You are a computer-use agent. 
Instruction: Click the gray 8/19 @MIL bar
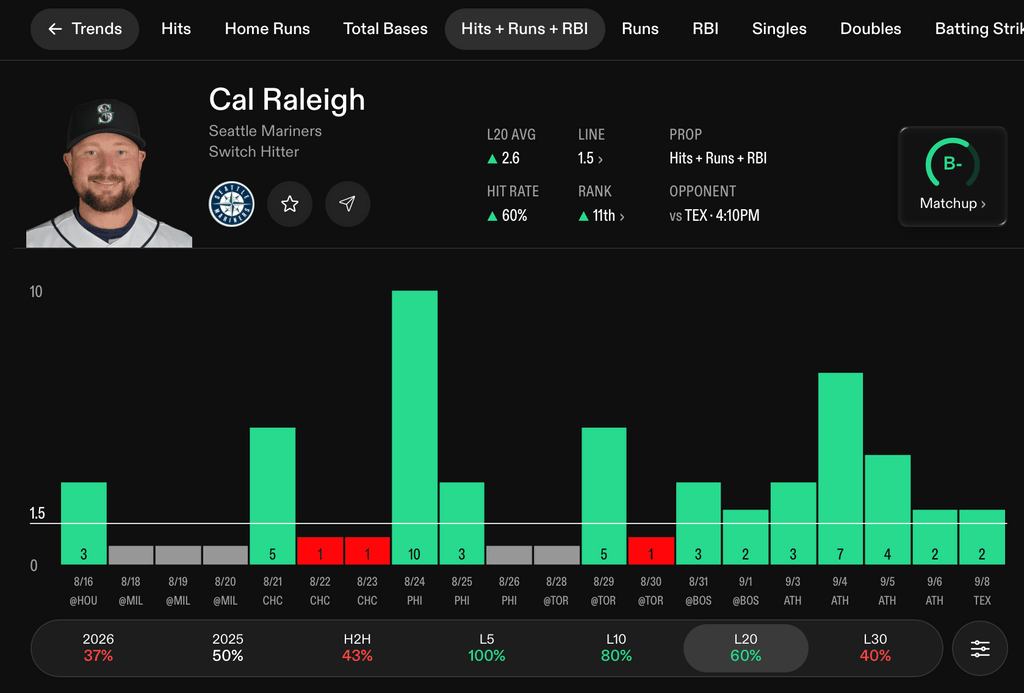(x=178, y=555)
